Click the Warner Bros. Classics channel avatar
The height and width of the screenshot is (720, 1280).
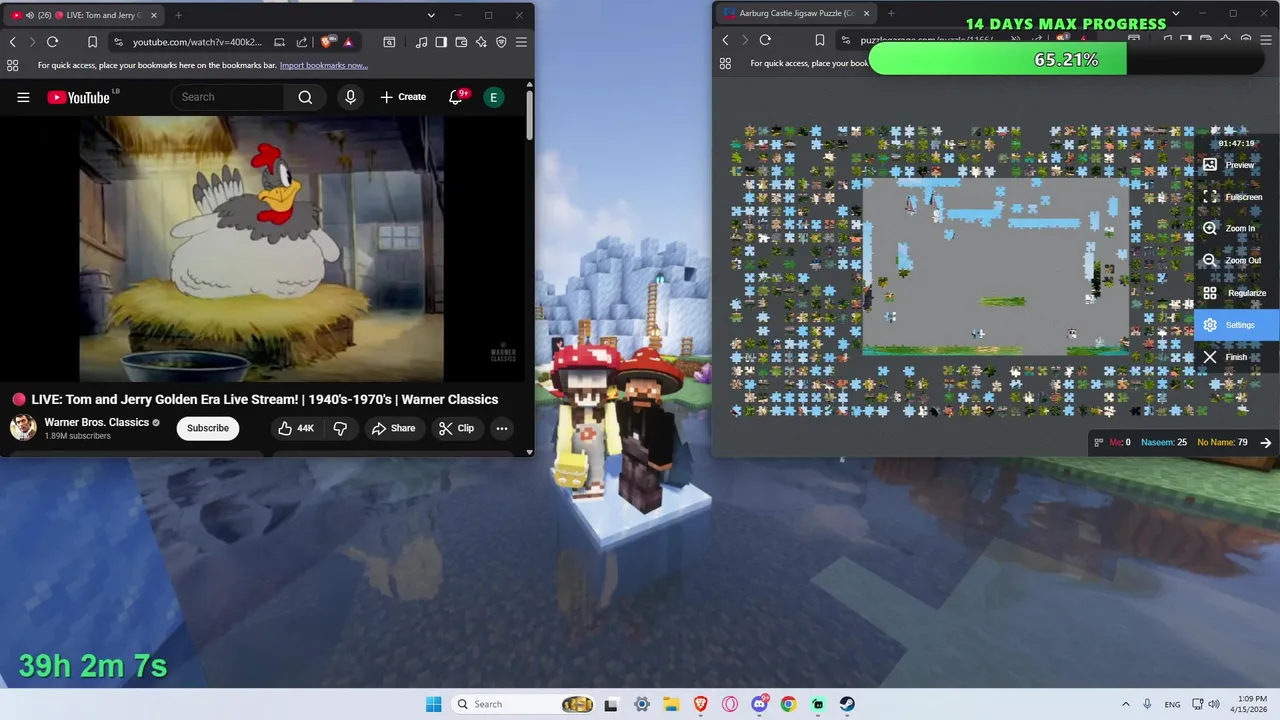(23, 428)
